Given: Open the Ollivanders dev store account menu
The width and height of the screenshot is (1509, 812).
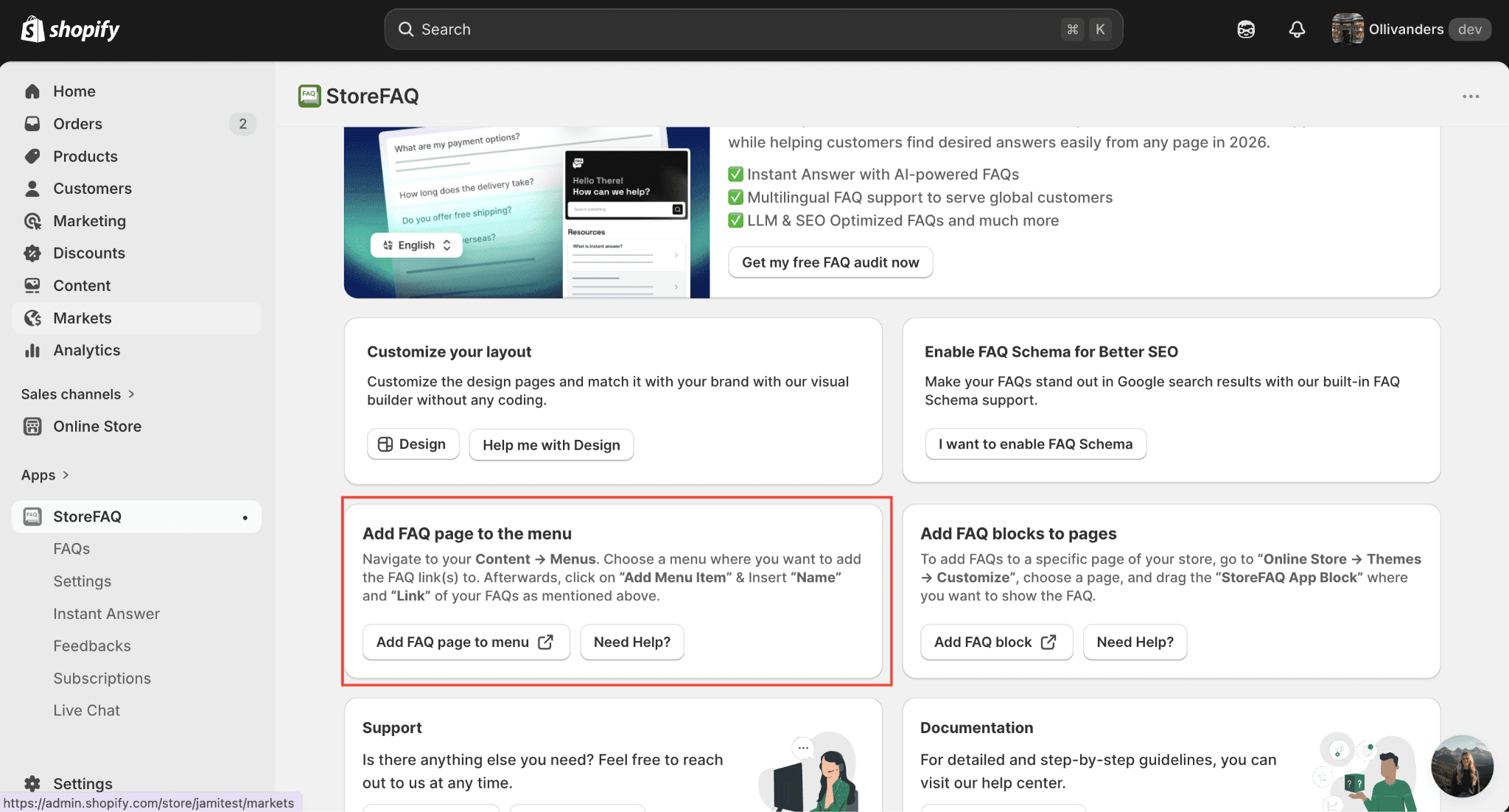Looking at the screenshot, I should click(x=1411, y=29).
